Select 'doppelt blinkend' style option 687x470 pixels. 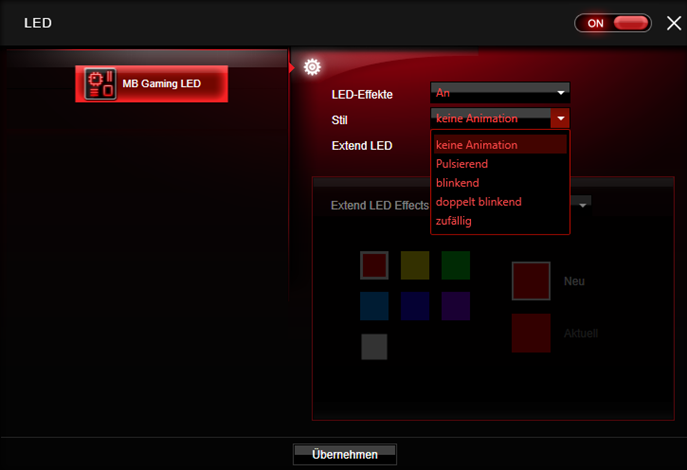(x=500, y=202)
